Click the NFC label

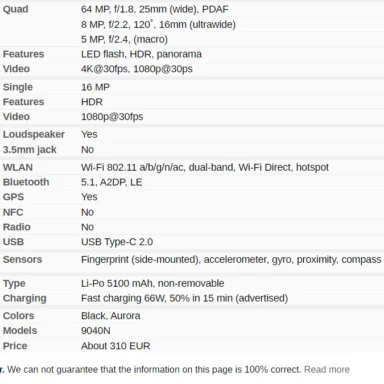click(x=13, y=212)
